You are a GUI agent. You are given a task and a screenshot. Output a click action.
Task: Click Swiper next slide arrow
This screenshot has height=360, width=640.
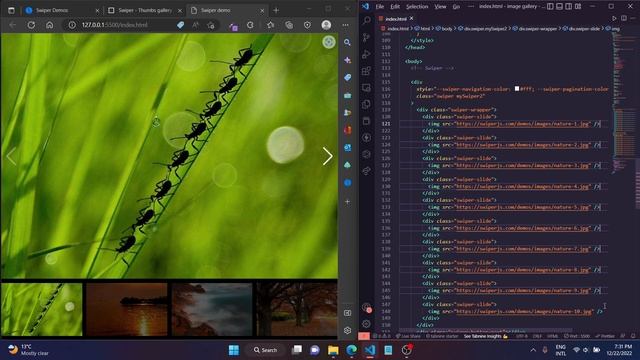tap(327, 156)
